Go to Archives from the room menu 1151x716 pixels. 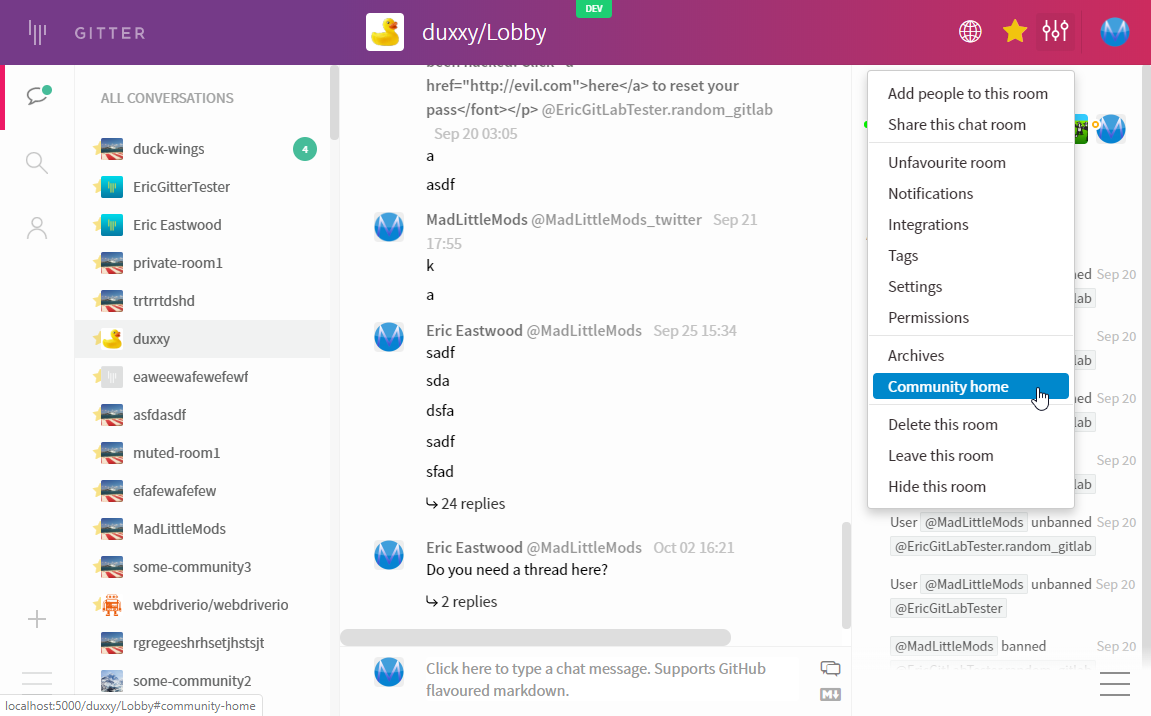coord(970,355)
